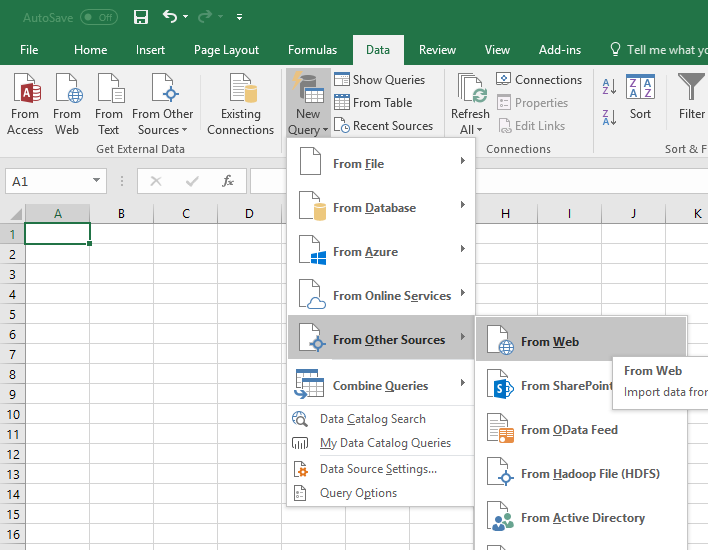Open Recent Sources
Viewport: 708px width, 550px height.
[x=383, y=126]
